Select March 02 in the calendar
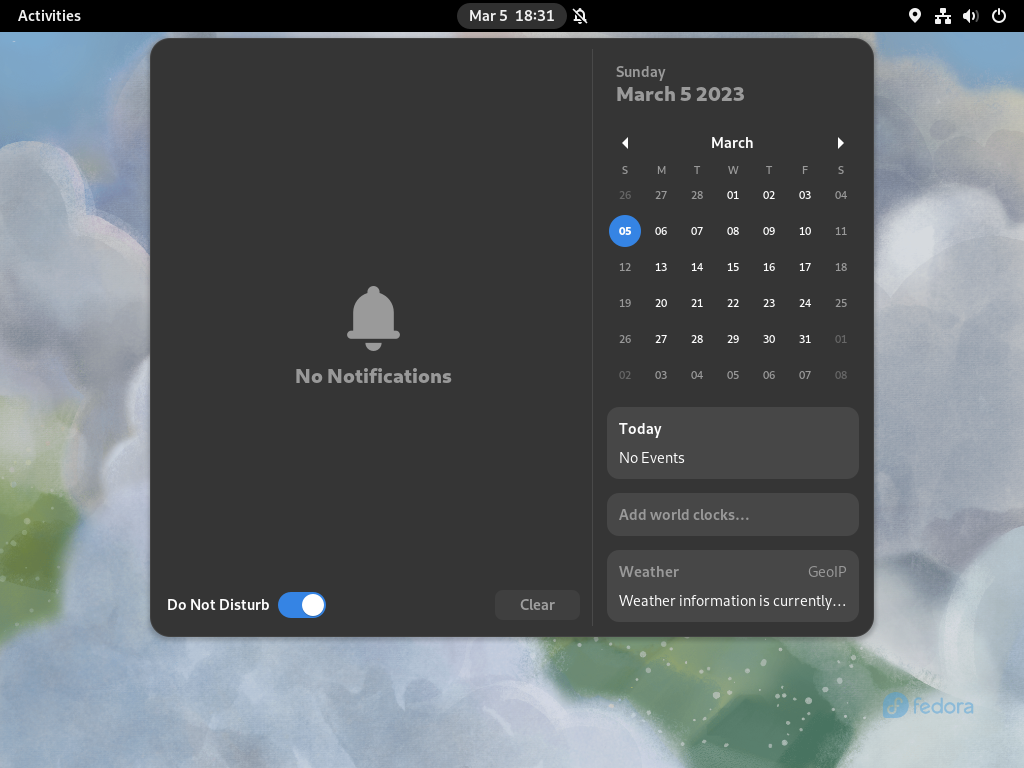The height and width of the screenshot is (768, 1024). (x=769, y=195)
